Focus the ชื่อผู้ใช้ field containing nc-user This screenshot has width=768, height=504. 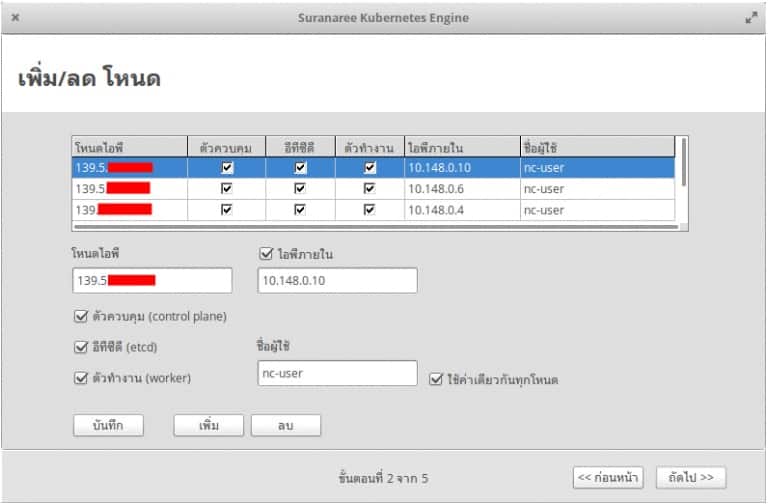[337, 373]
